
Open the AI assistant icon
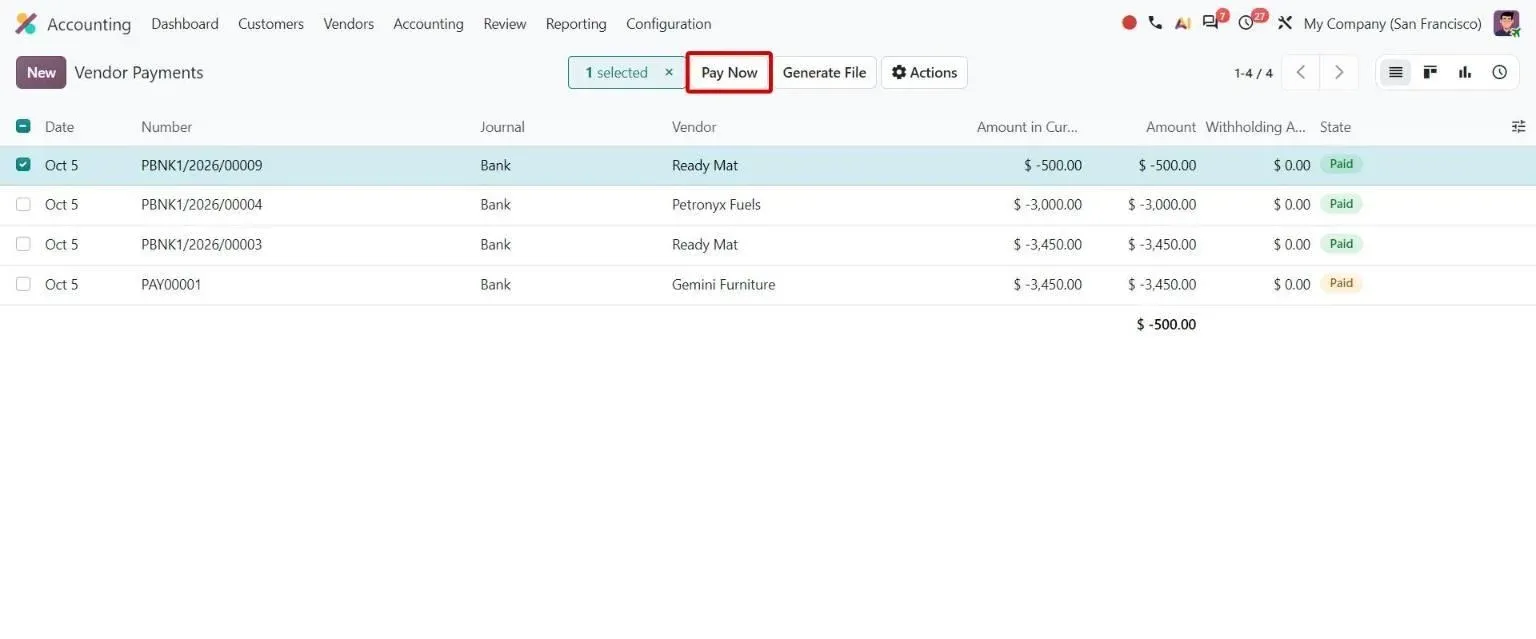(x=1183, y=23)
